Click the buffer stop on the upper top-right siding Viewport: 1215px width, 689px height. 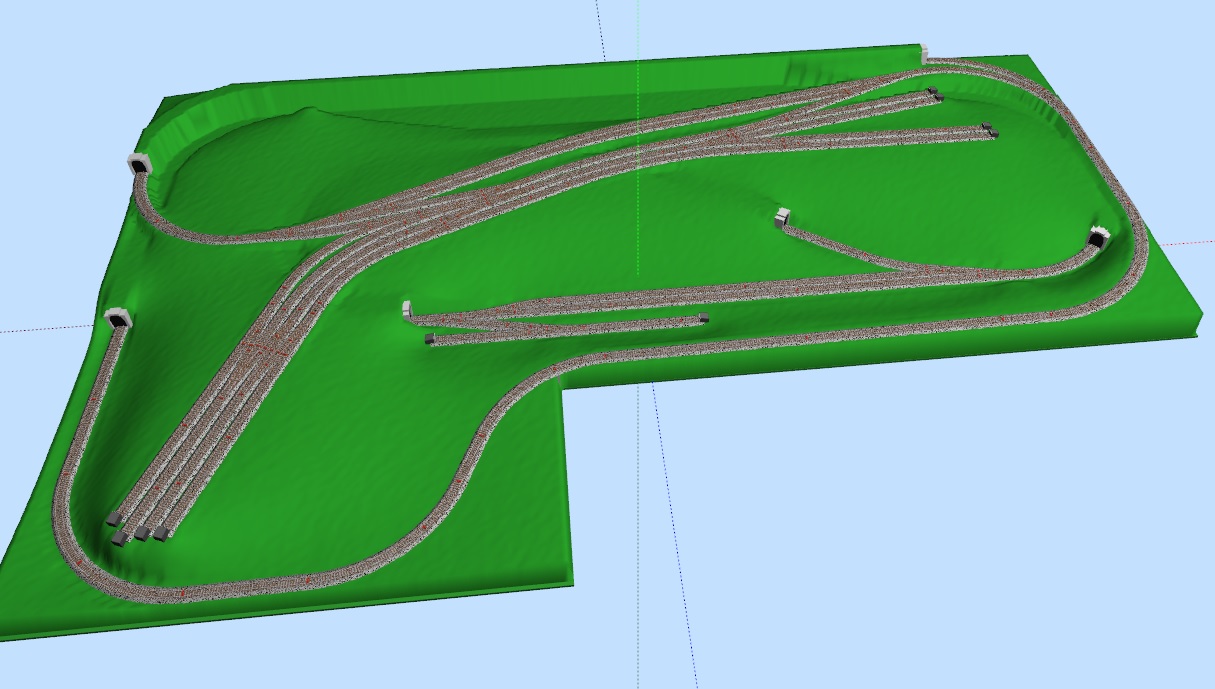(934, 94)
